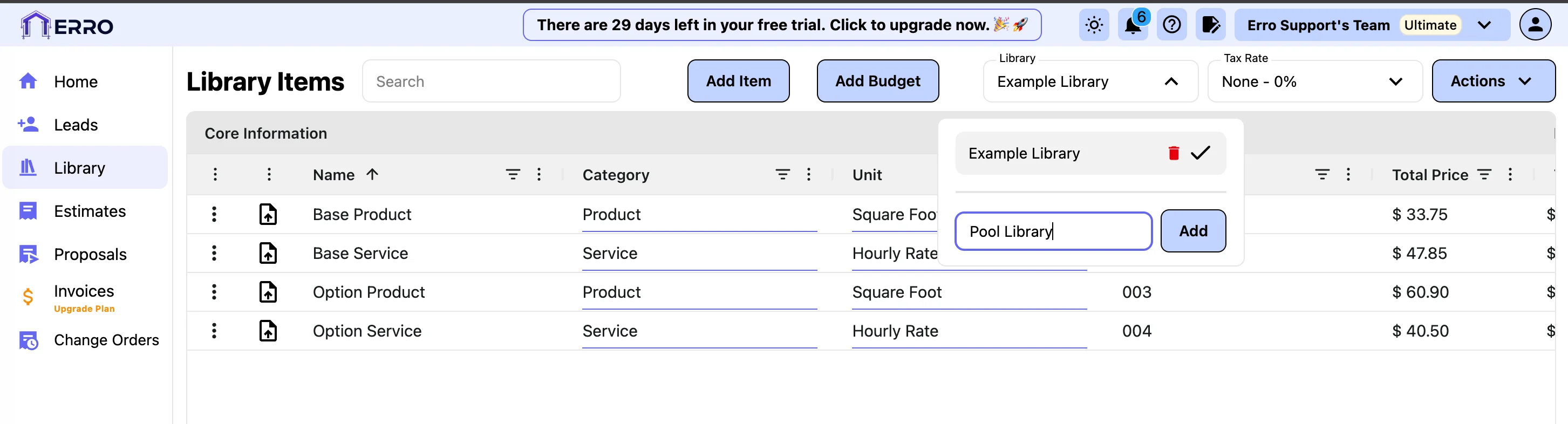Open the Category column options menu
This screenshot has height=424, width=1568.
(808, 175)
